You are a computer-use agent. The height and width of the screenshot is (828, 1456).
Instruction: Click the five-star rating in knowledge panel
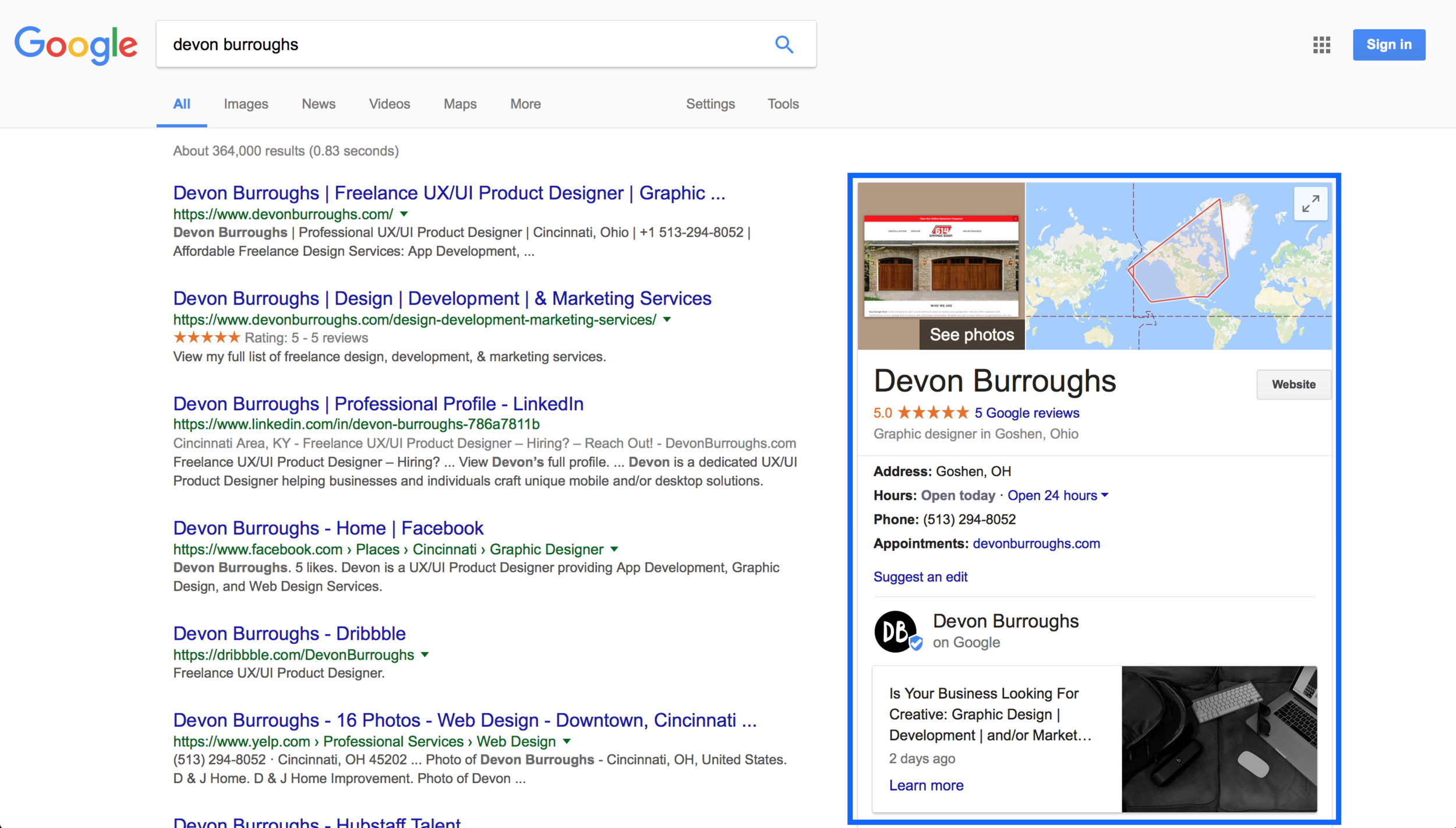click(x=933, y=413)
